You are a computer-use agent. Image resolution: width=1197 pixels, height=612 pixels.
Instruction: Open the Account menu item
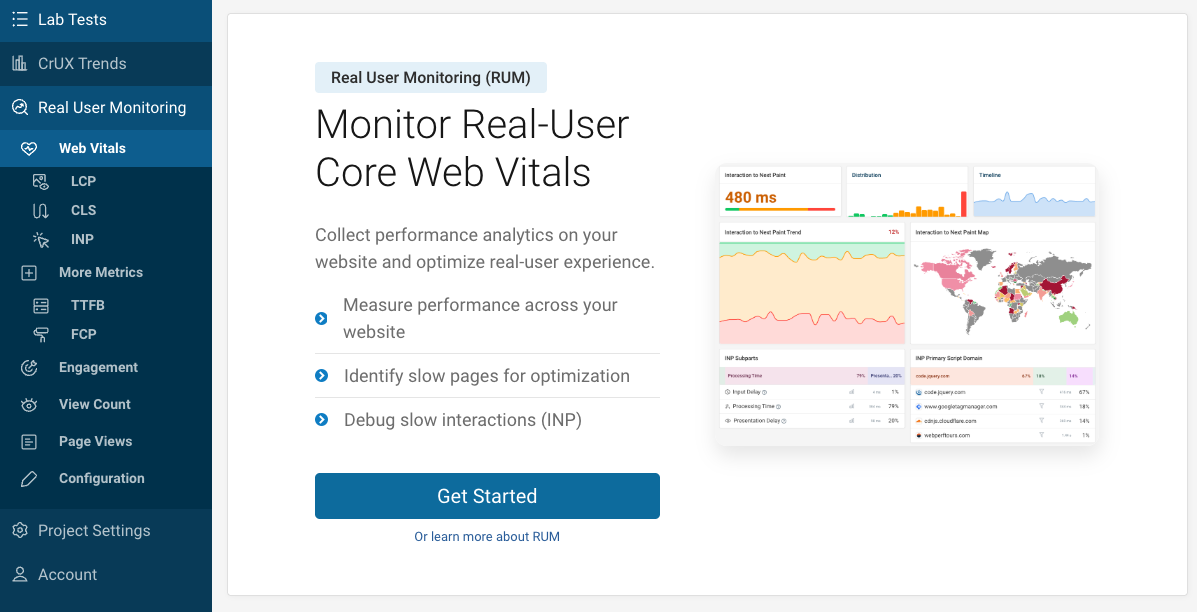(67, 575)
